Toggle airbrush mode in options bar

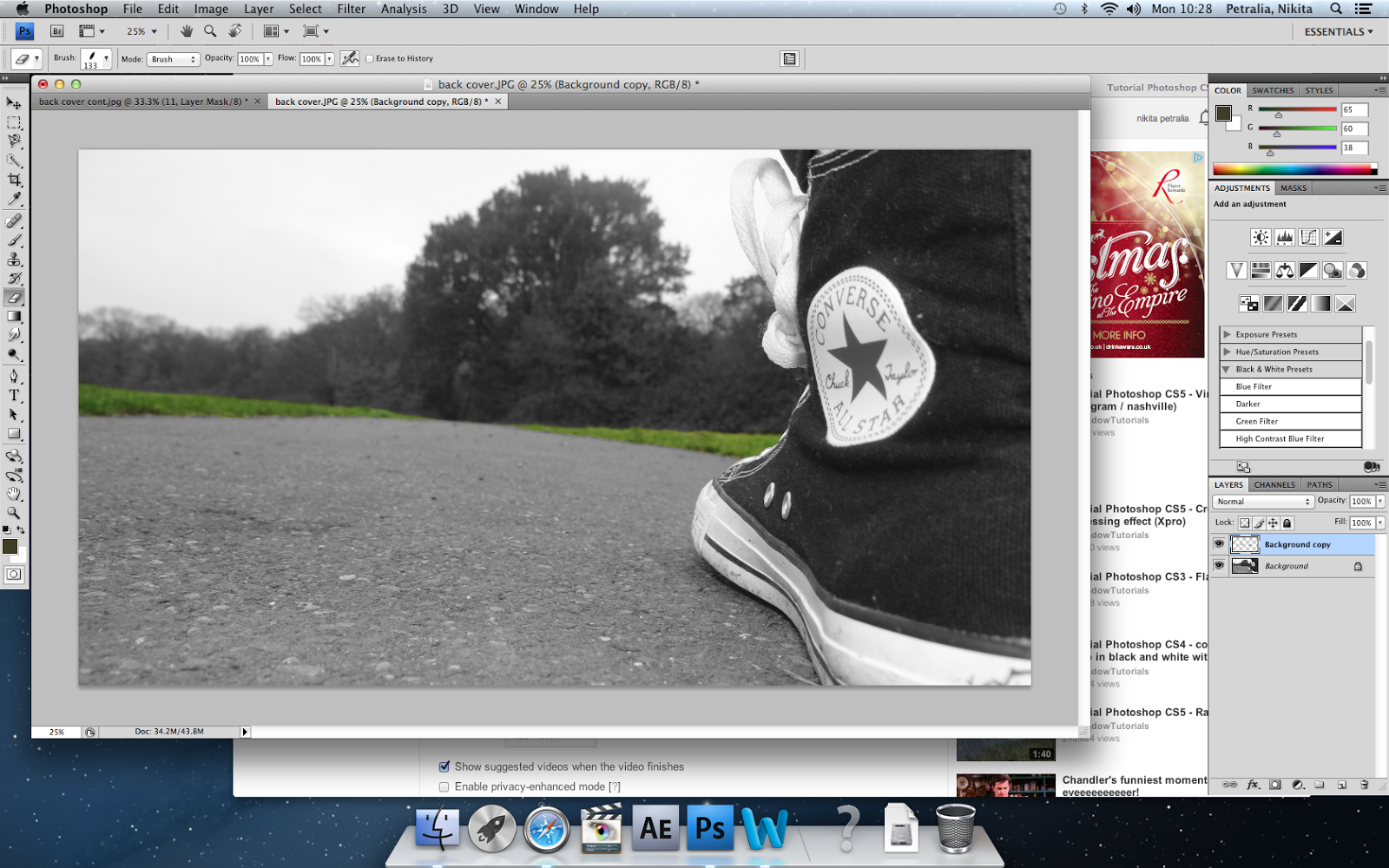click(350, 58)
